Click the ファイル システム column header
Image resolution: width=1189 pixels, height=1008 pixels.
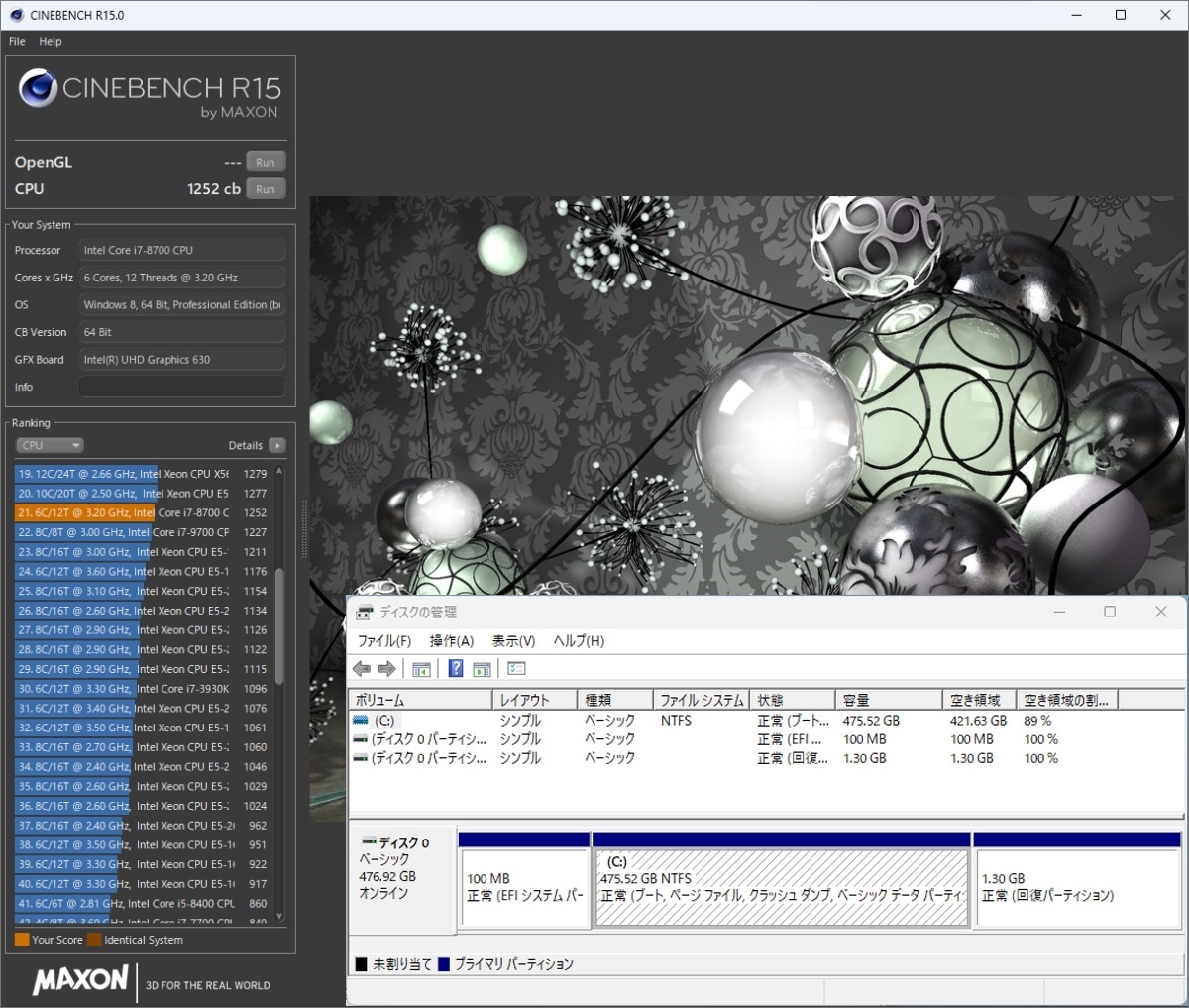pyautogui.click(x=702, y=700)
